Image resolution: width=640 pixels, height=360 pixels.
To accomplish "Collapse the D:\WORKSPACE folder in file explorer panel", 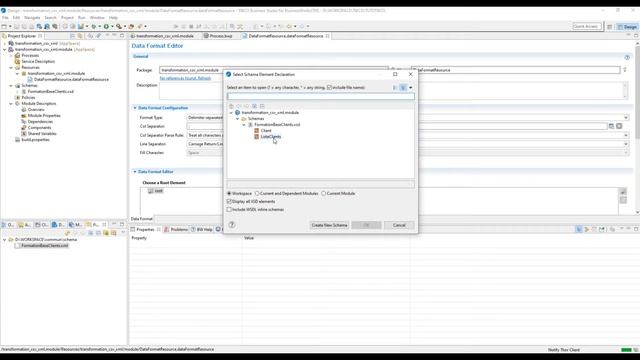I will [5, 240].
